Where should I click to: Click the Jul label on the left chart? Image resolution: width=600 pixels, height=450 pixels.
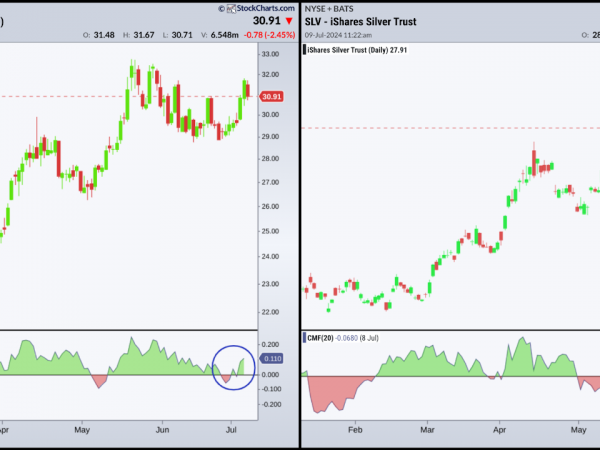click(231, 430)
